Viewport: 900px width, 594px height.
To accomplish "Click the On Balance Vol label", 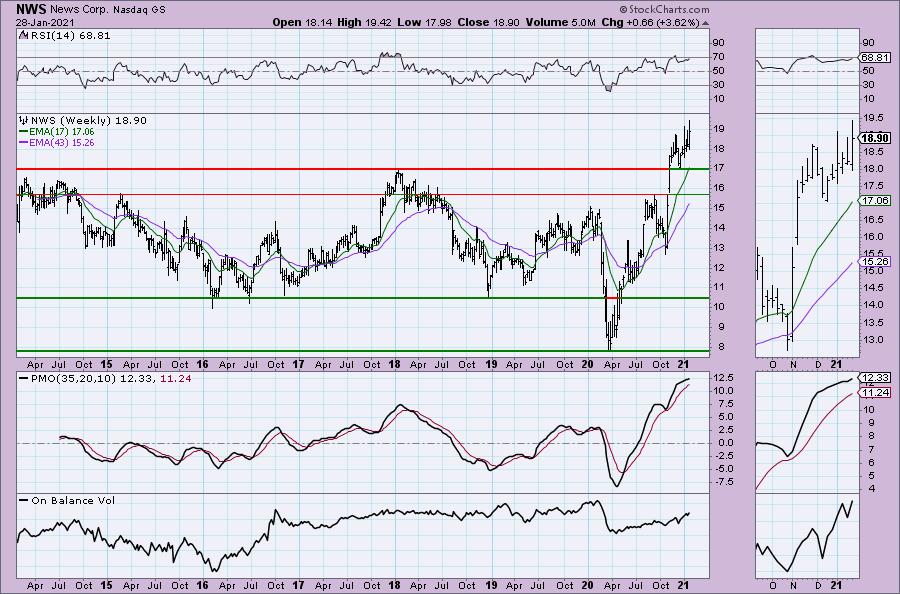I will [73, 500].
